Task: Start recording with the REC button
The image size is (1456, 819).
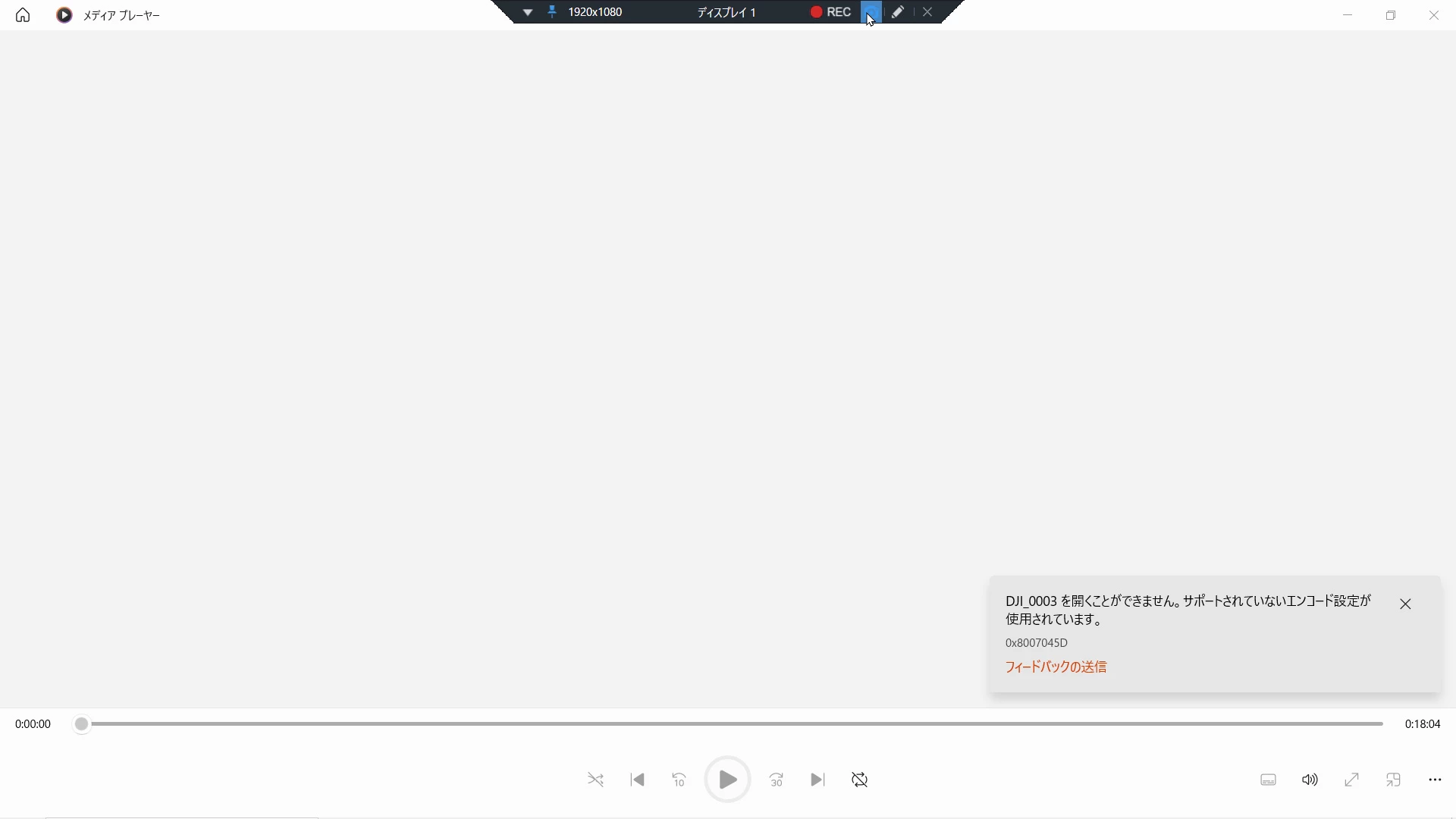Action: [x=831, y=12]
